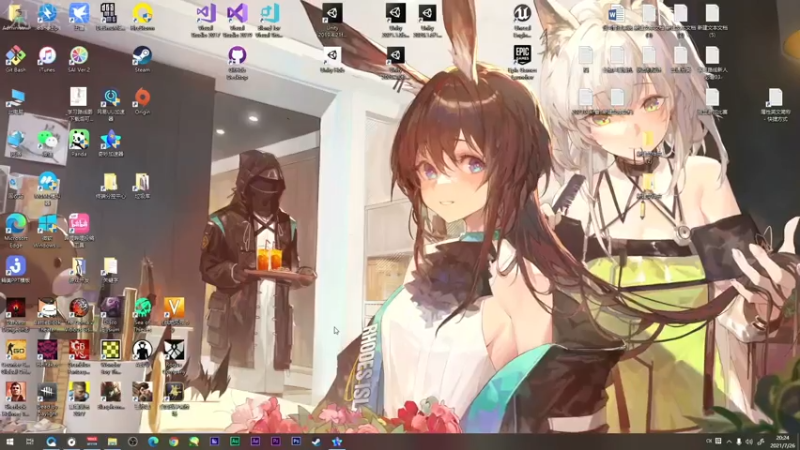The width and height of the screenshot is (800, 450).
Task: Open Steam from the taskbar
Action: (316, 442)
